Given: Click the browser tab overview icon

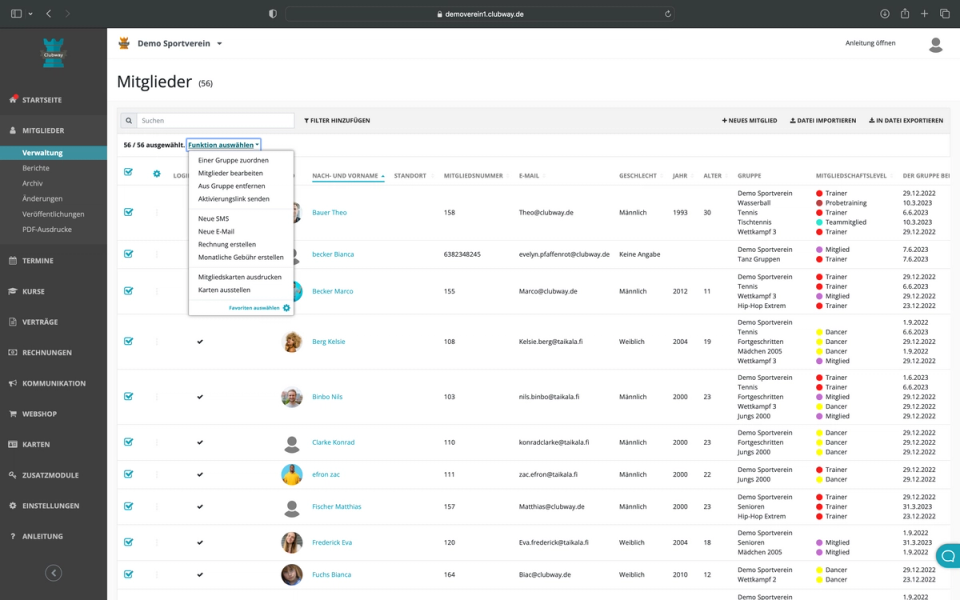Looking at the screenshot, I should [x=945, y=13].
